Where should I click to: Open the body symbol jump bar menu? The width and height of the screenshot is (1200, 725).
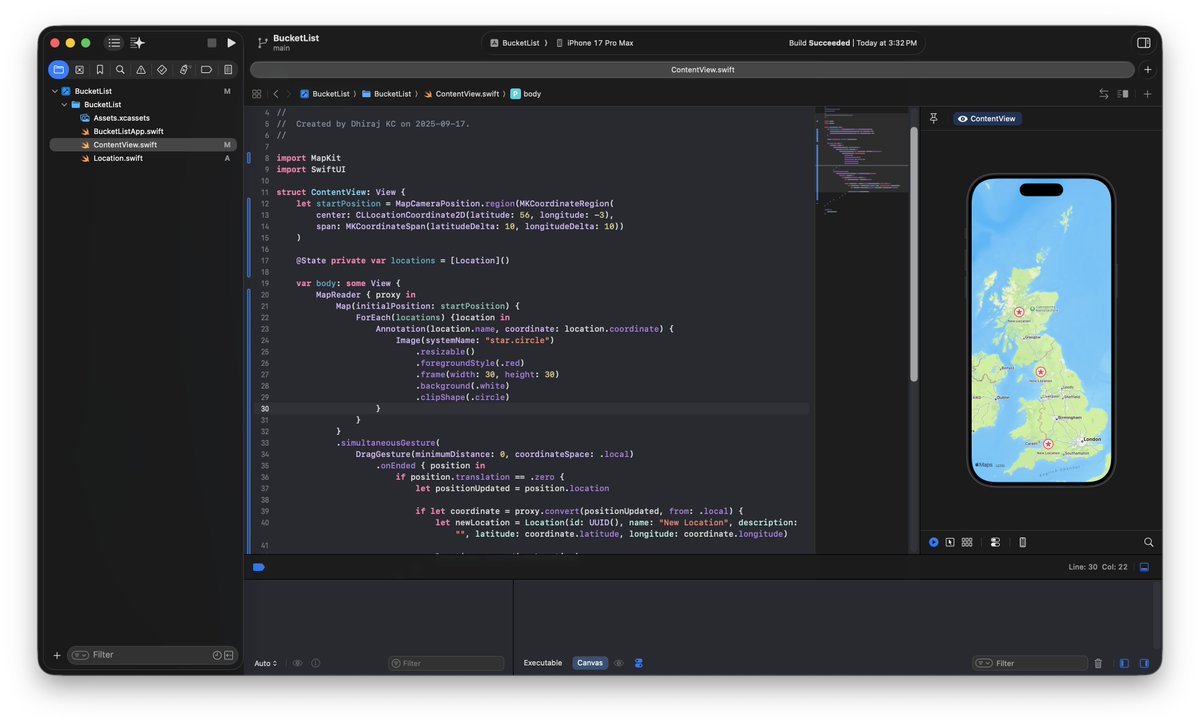click(x=526, y=94)
